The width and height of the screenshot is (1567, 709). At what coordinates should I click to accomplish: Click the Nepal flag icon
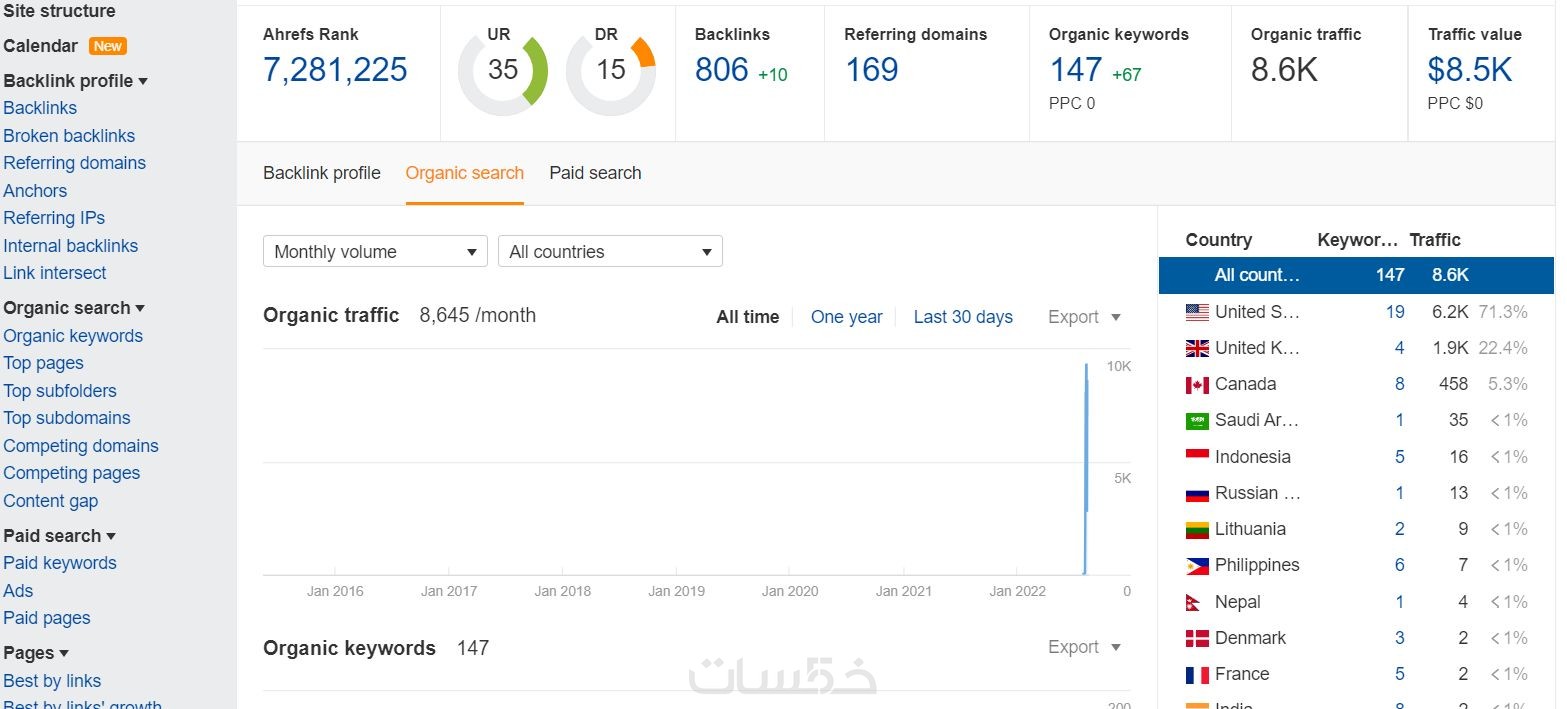1195,602
